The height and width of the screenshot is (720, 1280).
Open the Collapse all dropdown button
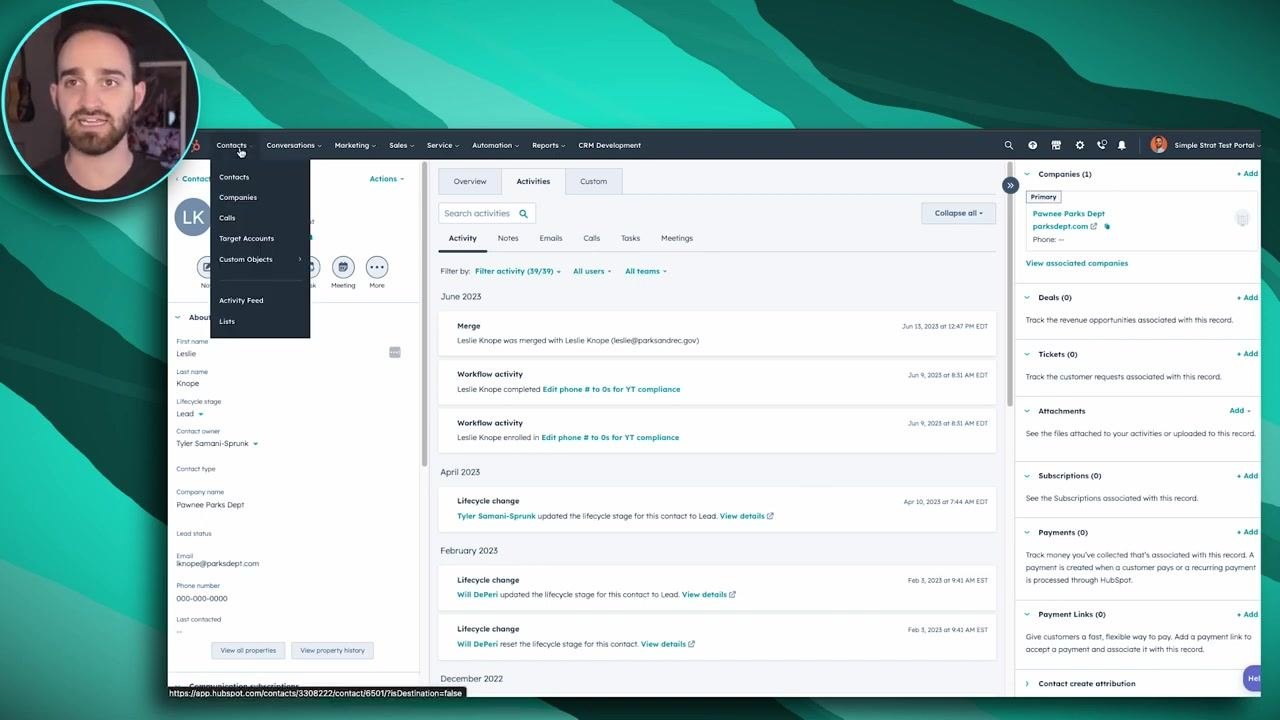(958, 213)
